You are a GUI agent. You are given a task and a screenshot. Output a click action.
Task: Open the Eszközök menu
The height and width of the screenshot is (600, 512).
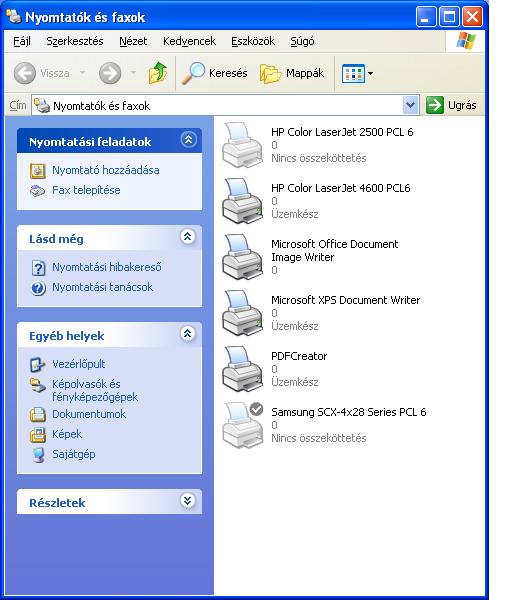pyautogui.click(x=253, y=41)
